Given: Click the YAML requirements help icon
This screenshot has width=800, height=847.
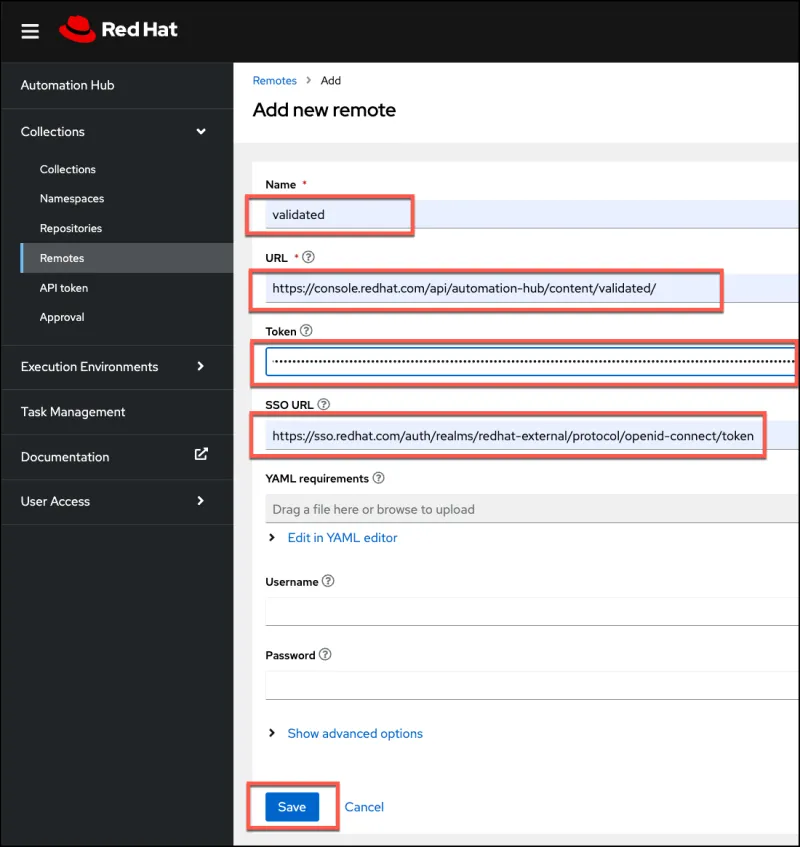Looking at the screenshot, I should pyautogui.click(x=378, y=479).
